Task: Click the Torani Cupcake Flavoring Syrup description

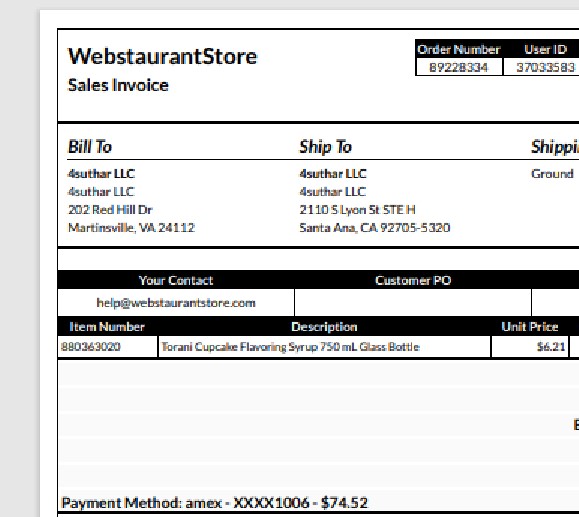Action: point(291,347)
